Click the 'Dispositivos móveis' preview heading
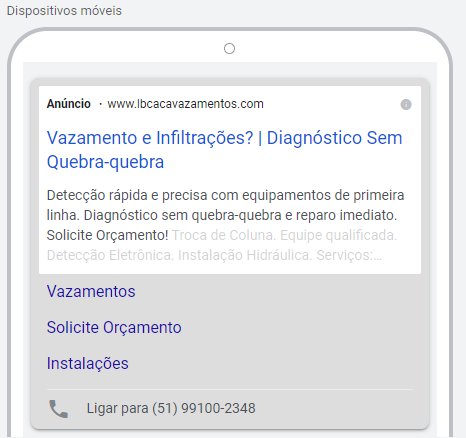The width and height of the screenshot is (466, 438). (x=64, y=11)
